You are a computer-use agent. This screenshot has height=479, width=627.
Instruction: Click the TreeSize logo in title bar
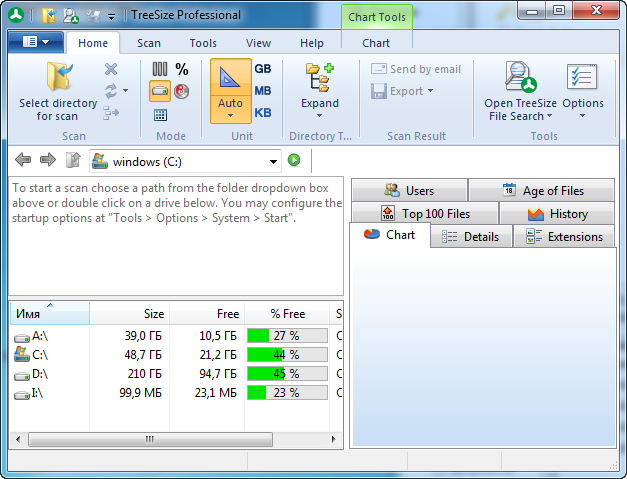click(16, 15)
